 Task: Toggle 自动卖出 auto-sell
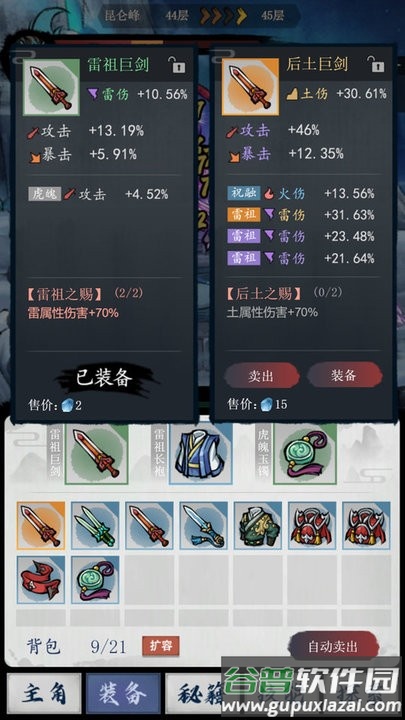coord(333,646)
